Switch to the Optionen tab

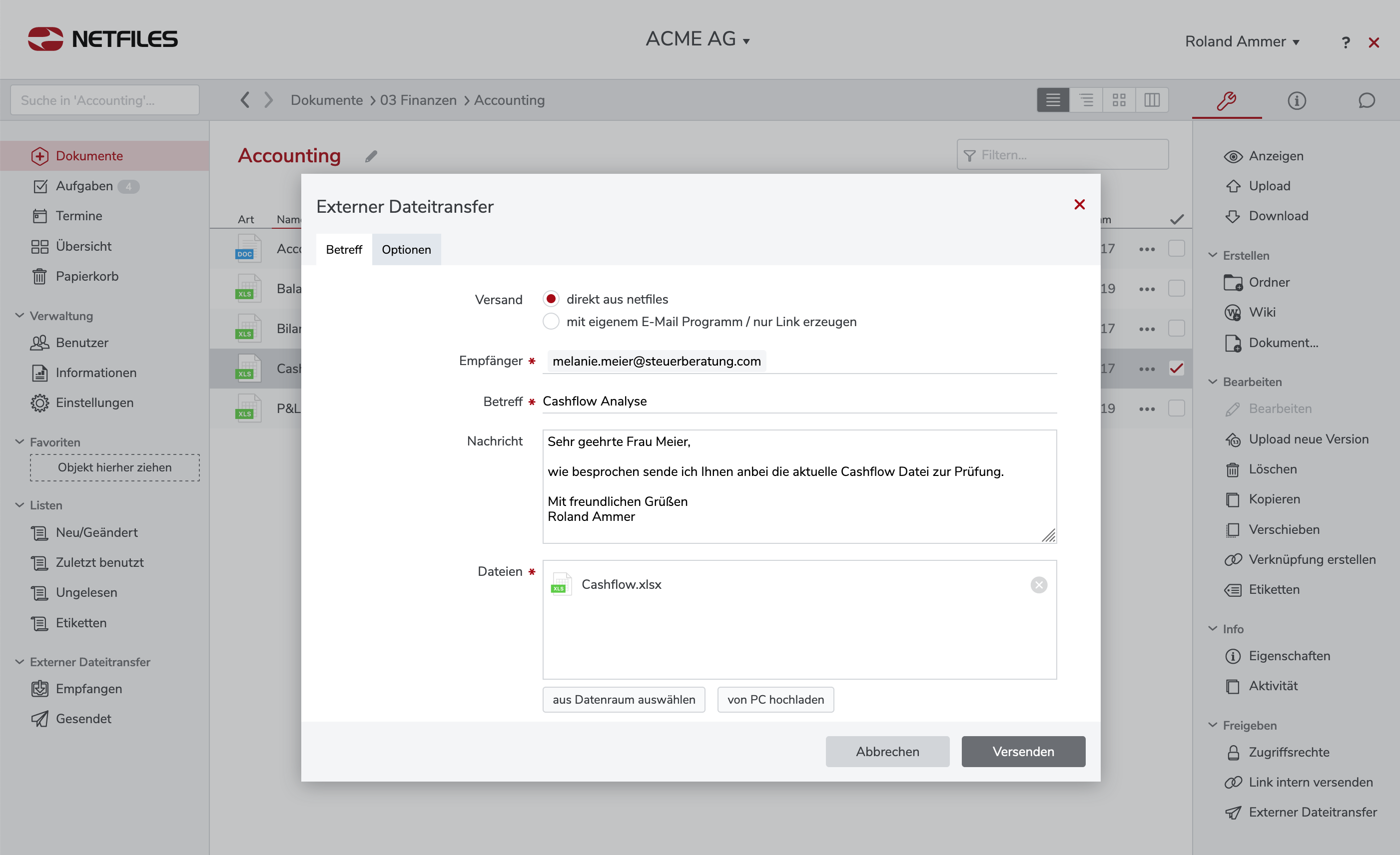[x=406, y=249]
